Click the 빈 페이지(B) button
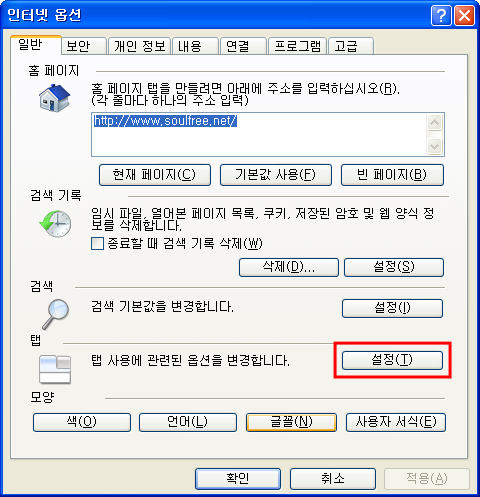 click(x=392, y=175)
